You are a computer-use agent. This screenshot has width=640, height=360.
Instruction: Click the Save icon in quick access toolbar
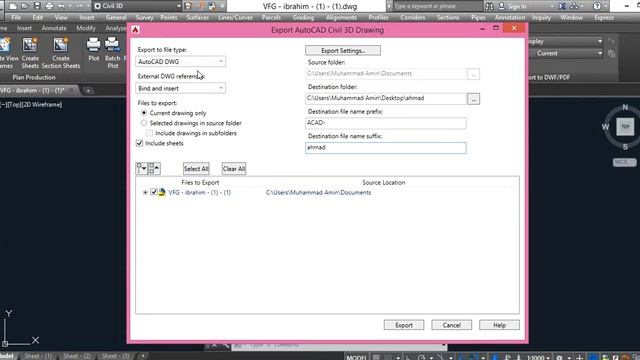coord(37,6)
